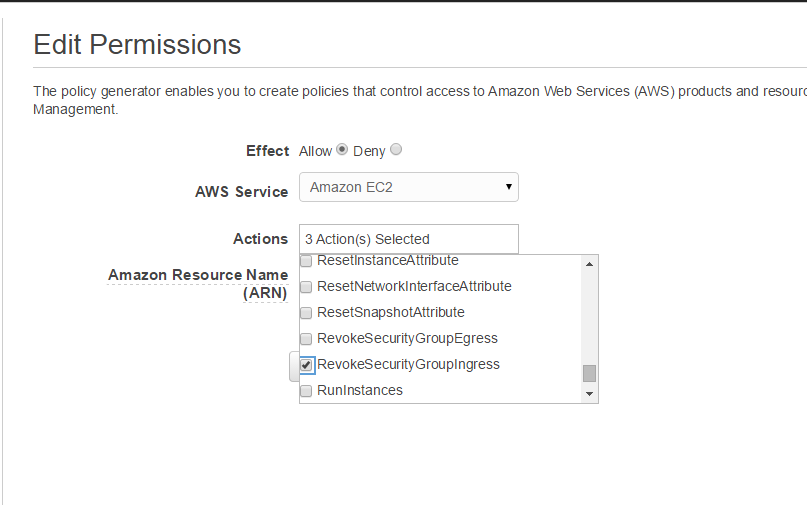Uncheck the RevokeSecurityGroupIngress checkbox
The width and height of the screenshot is (807, 505).
click(x=306, y=365)
